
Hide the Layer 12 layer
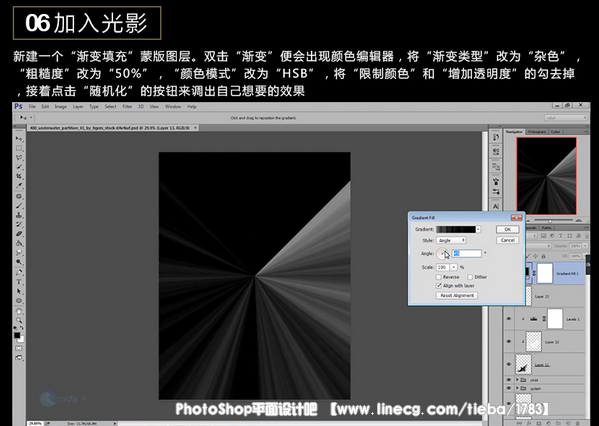pos(509,341)
